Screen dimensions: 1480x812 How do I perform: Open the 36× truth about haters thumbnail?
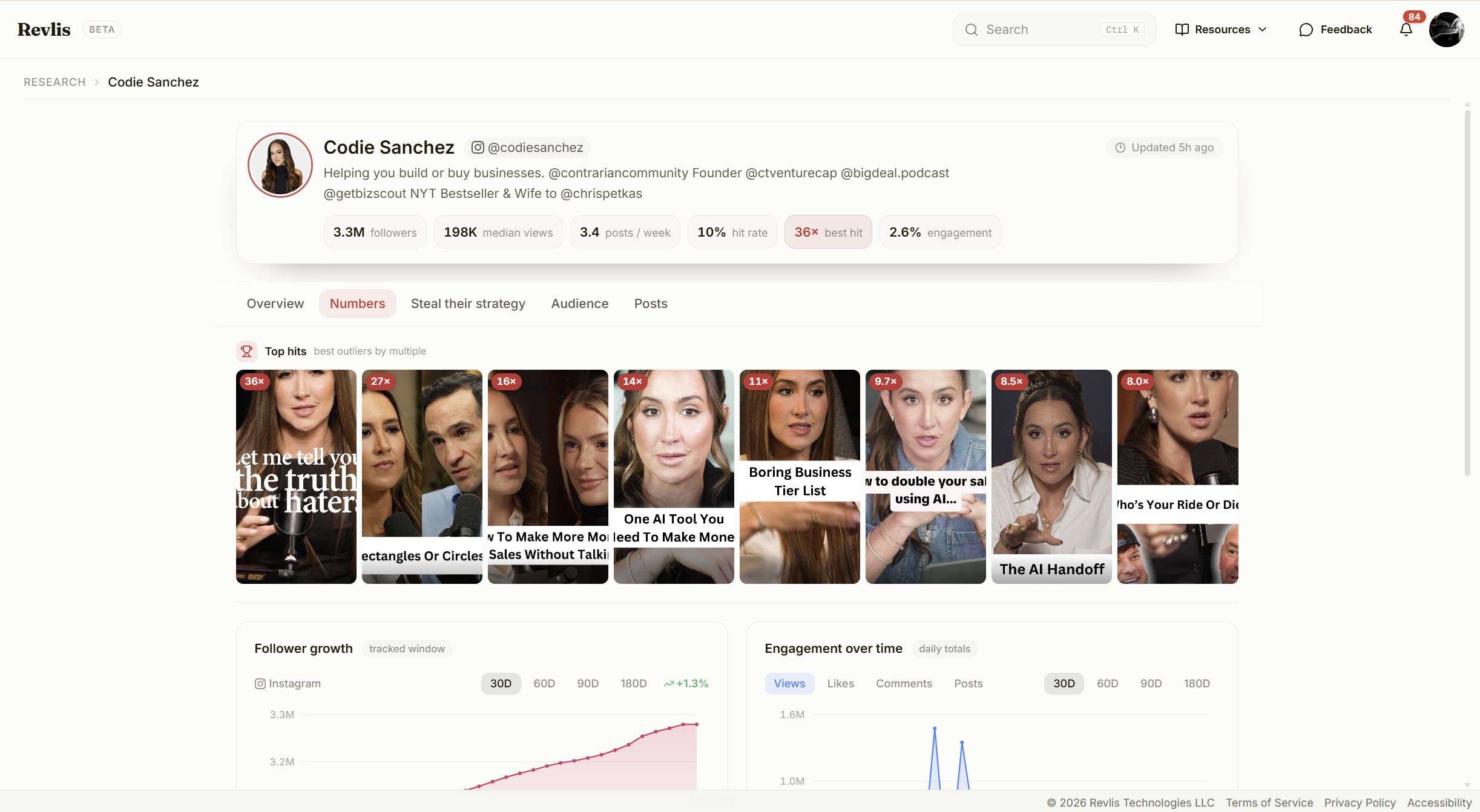pos(296,477)
